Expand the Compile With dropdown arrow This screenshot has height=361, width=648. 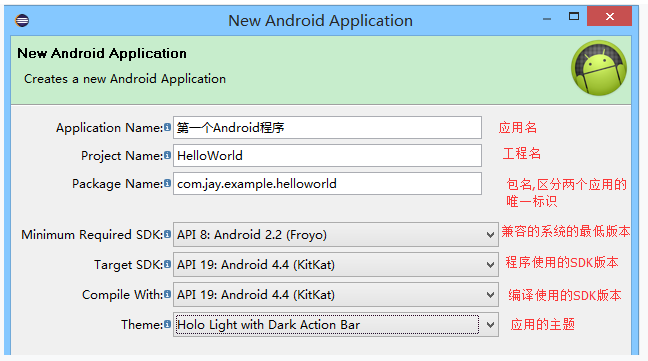tap(490, 295)
